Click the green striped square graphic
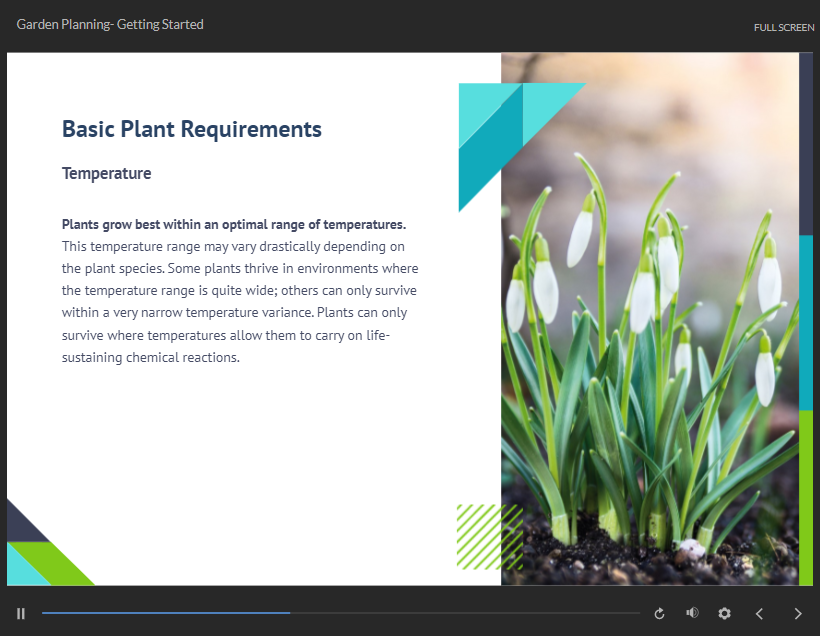 click(488, 537)
